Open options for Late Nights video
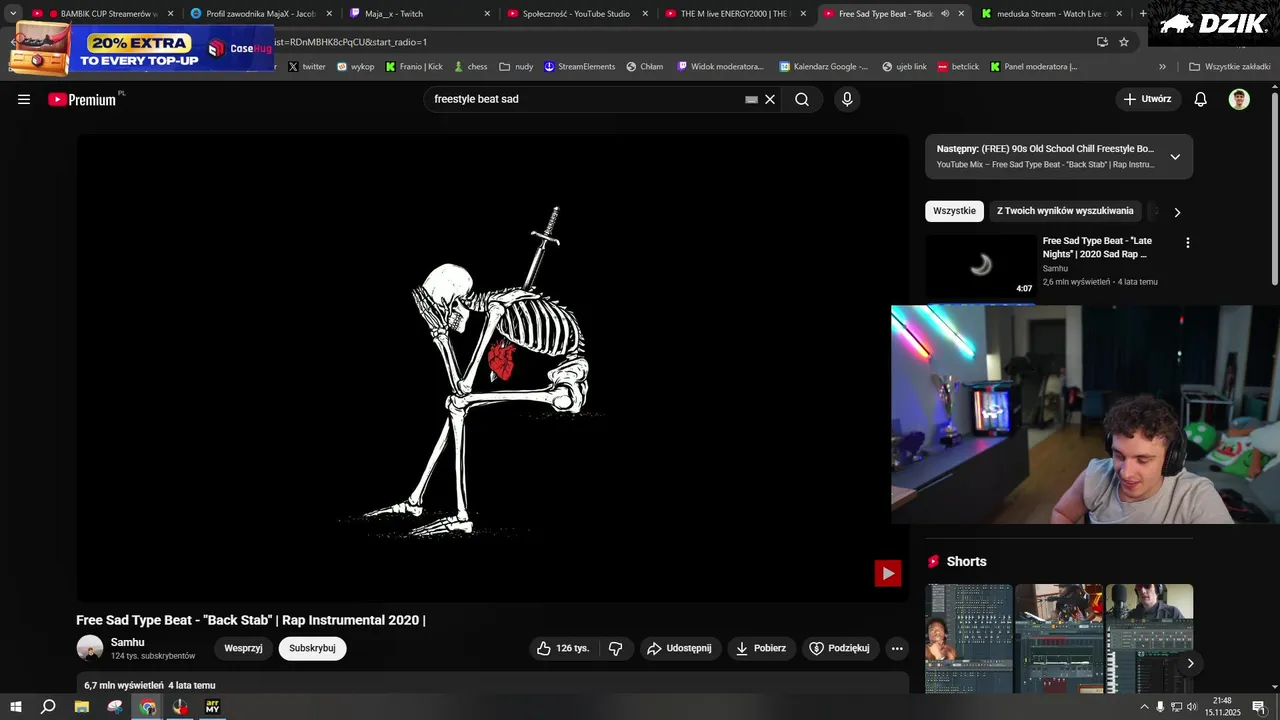Image resolution: width=1280 pixels, height=720 pixels. [1188, 243]
